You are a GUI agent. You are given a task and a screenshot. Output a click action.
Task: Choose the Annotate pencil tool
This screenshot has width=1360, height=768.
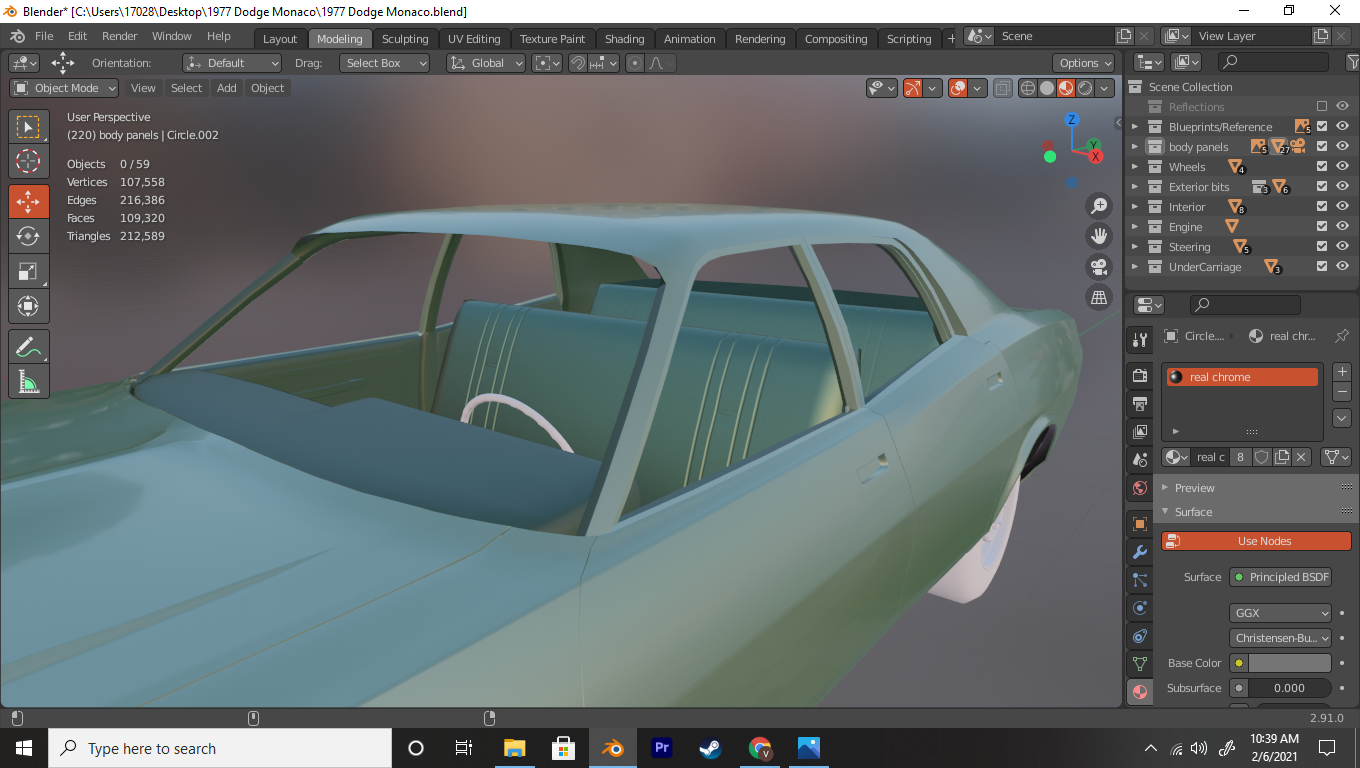(x=29, y=346)
